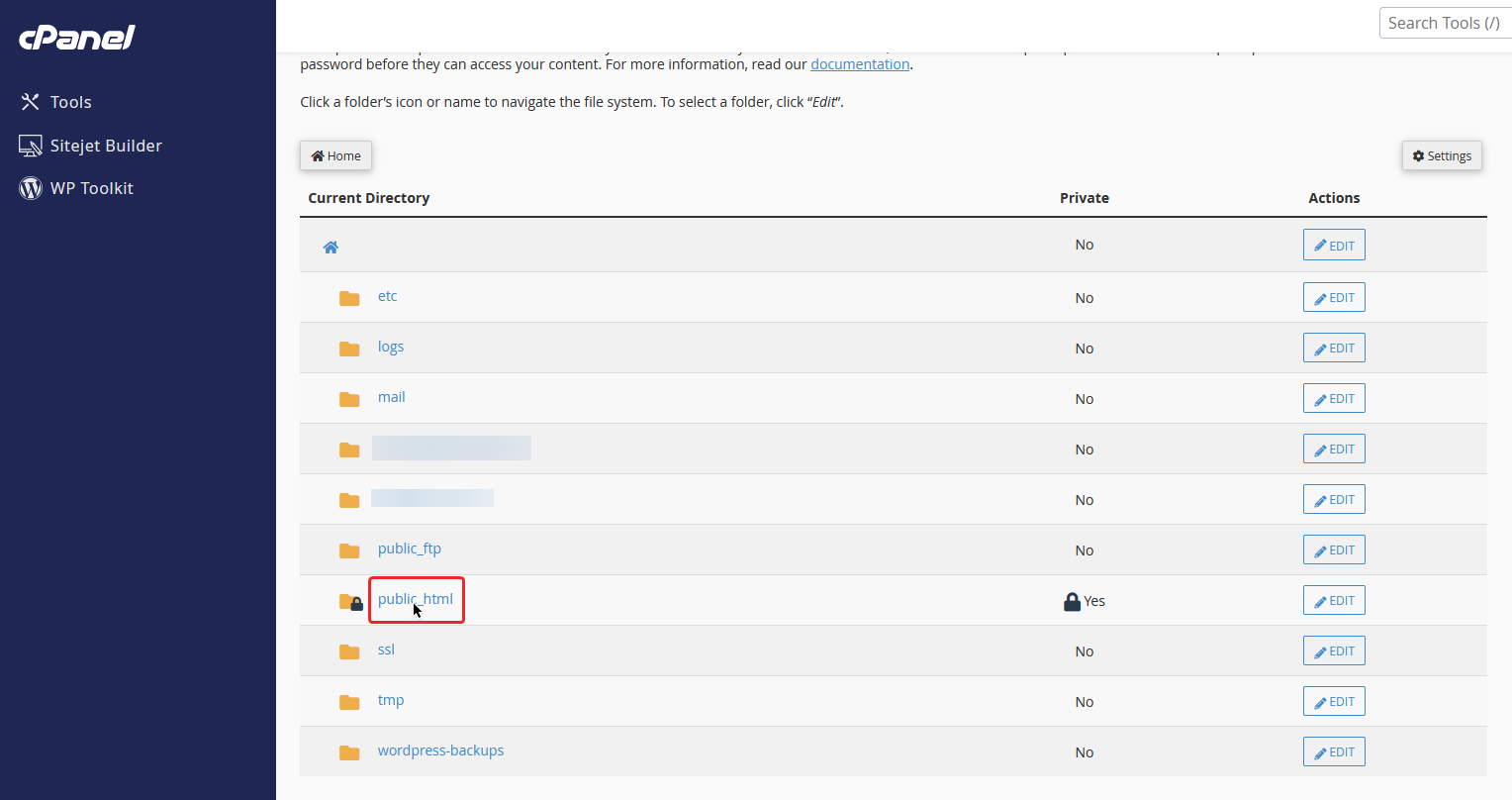Open Tools in the sidebar

(70, 102)
